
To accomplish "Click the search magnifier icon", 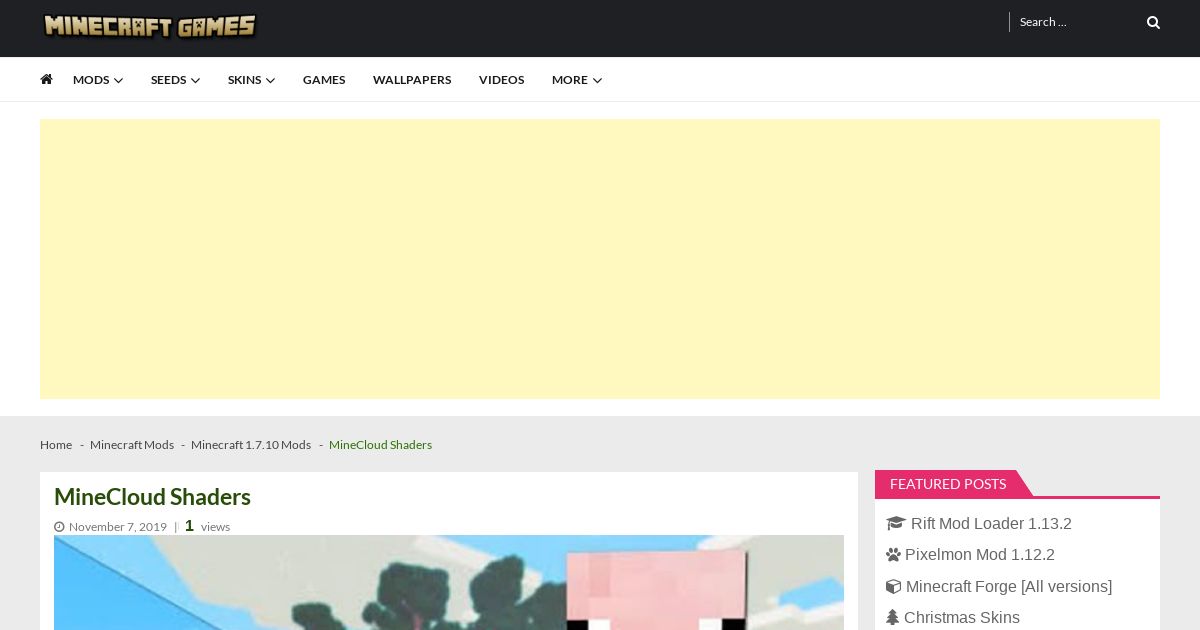I will [1153, 22].
